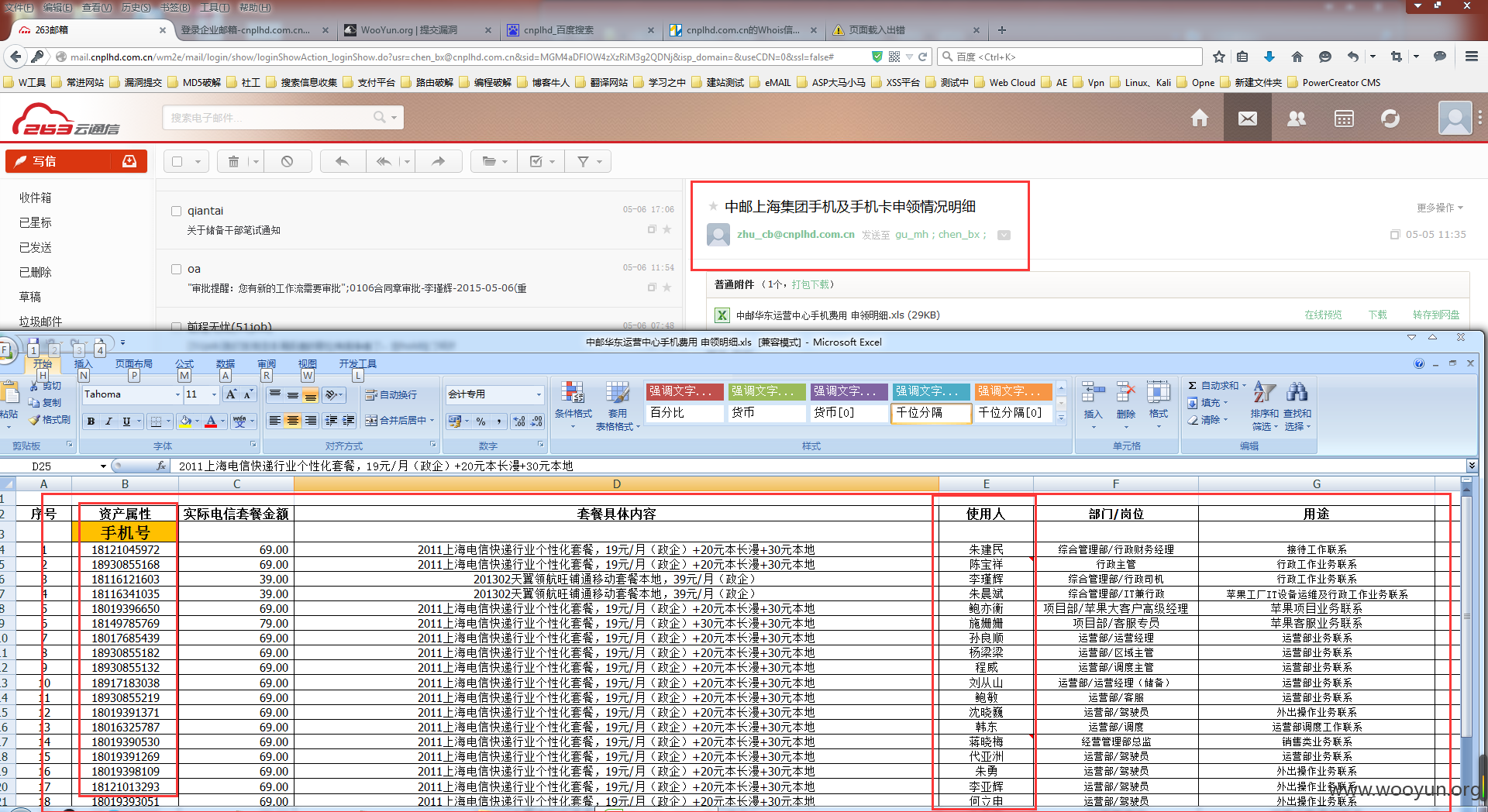Screen dimensions: 1488x812
Task: Click the browser downloads arrow icon
Action: pos(1269,57)
